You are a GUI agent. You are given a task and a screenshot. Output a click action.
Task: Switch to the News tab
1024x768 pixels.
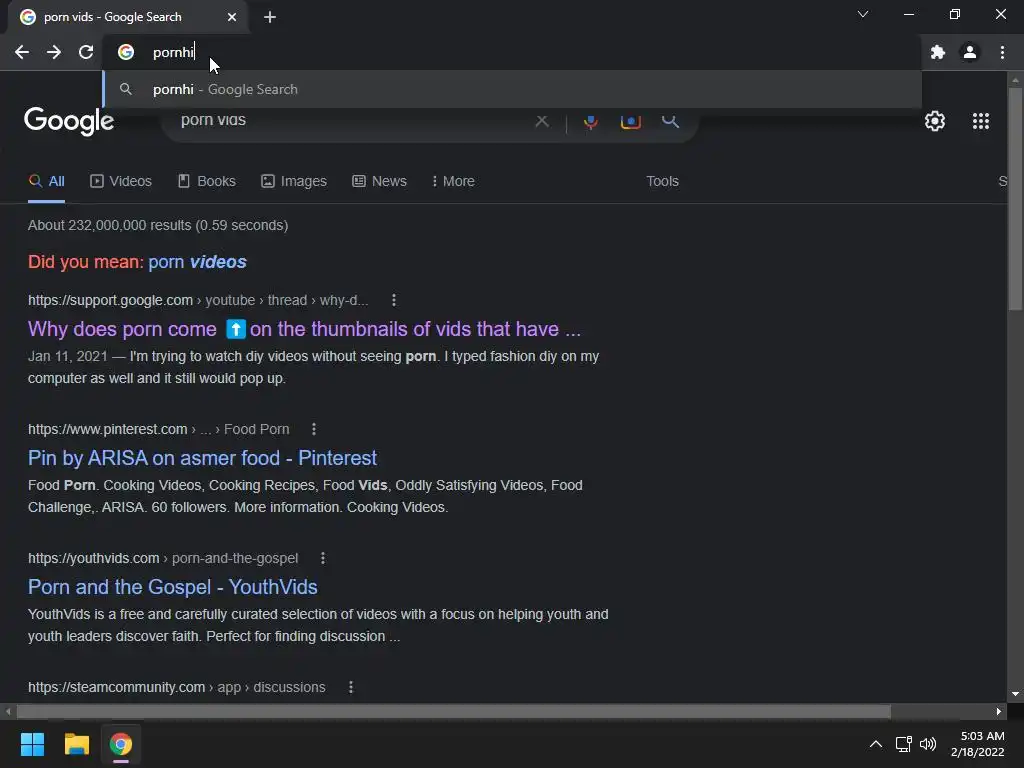coord(379,182)
